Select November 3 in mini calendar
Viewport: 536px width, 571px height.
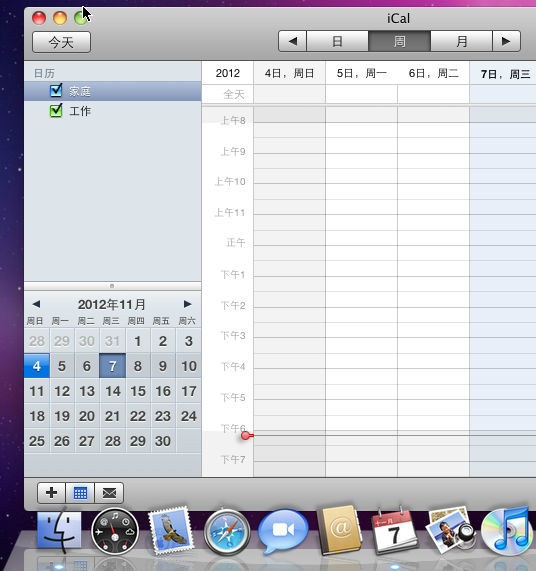pyautogui.click(x=189, y=341)
